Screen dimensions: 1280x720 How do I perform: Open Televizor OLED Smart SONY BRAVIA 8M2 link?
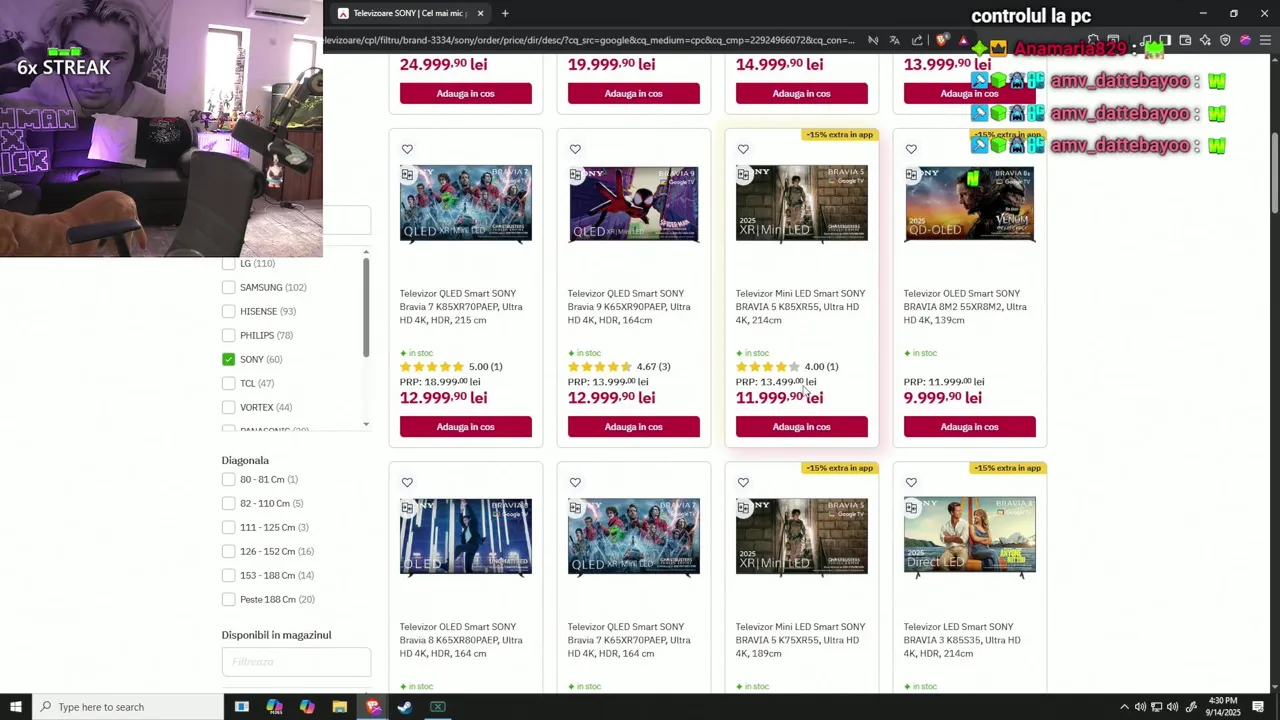pos(965,307)
